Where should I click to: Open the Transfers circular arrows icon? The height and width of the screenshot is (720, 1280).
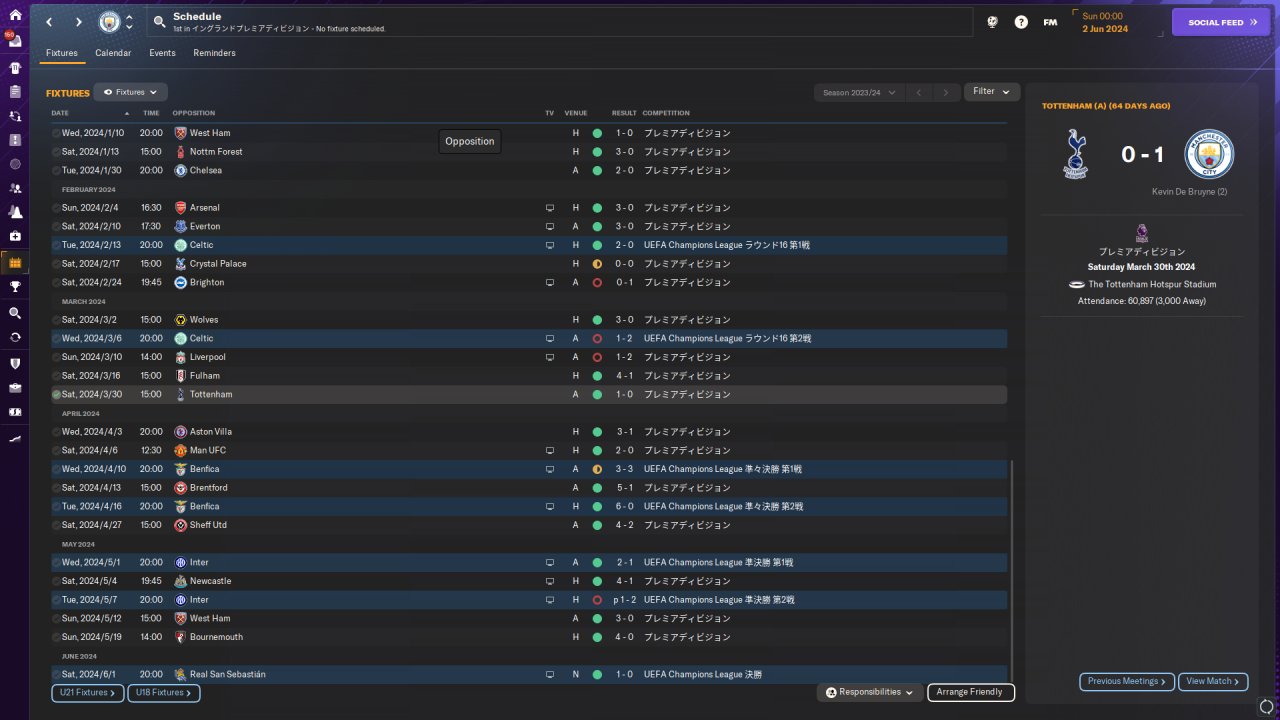click(15, 337)
